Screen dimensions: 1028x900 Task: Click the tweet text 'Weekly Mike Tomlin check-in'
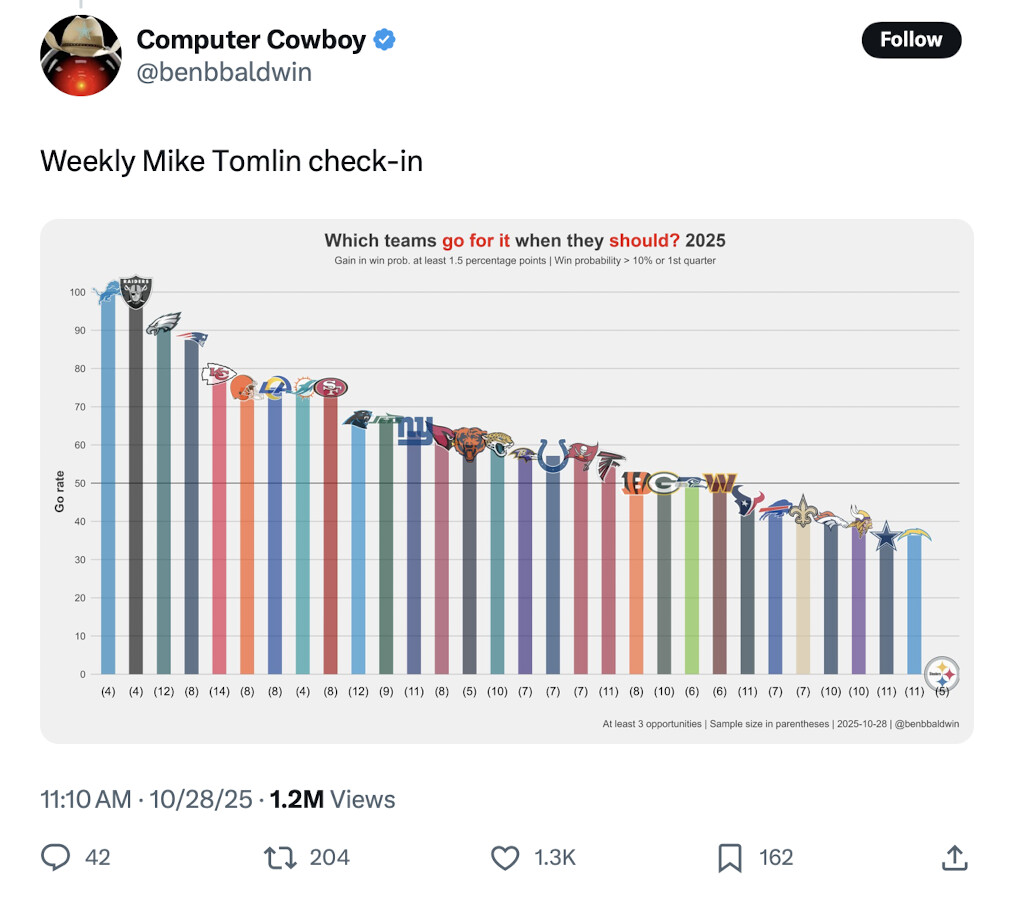[231, 160]
